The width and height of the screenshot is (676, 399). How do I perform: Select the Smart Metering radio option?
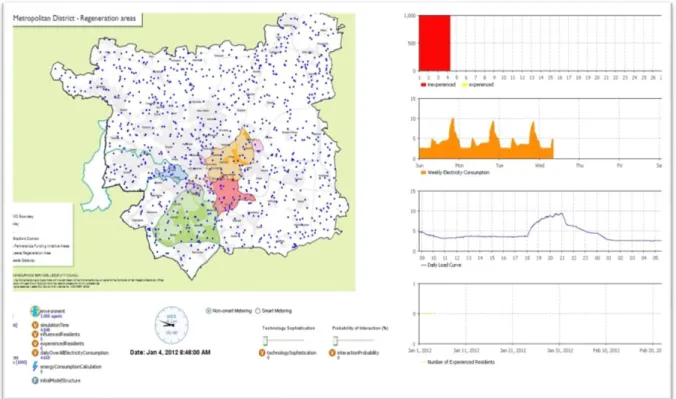[258, 311]
